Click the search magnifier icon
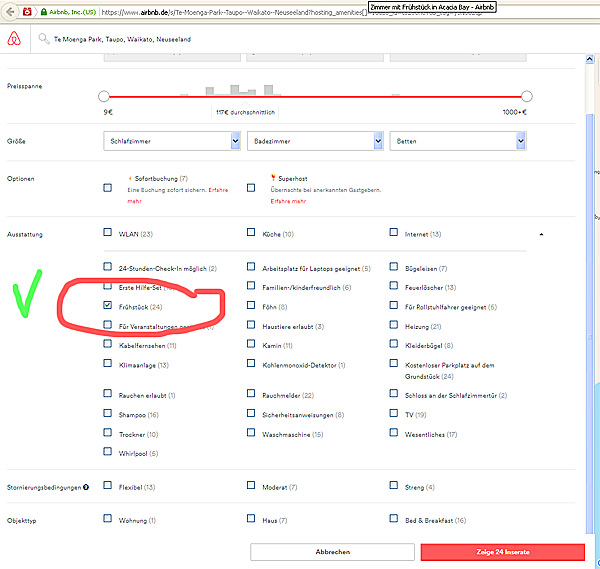 click(44, 39)
